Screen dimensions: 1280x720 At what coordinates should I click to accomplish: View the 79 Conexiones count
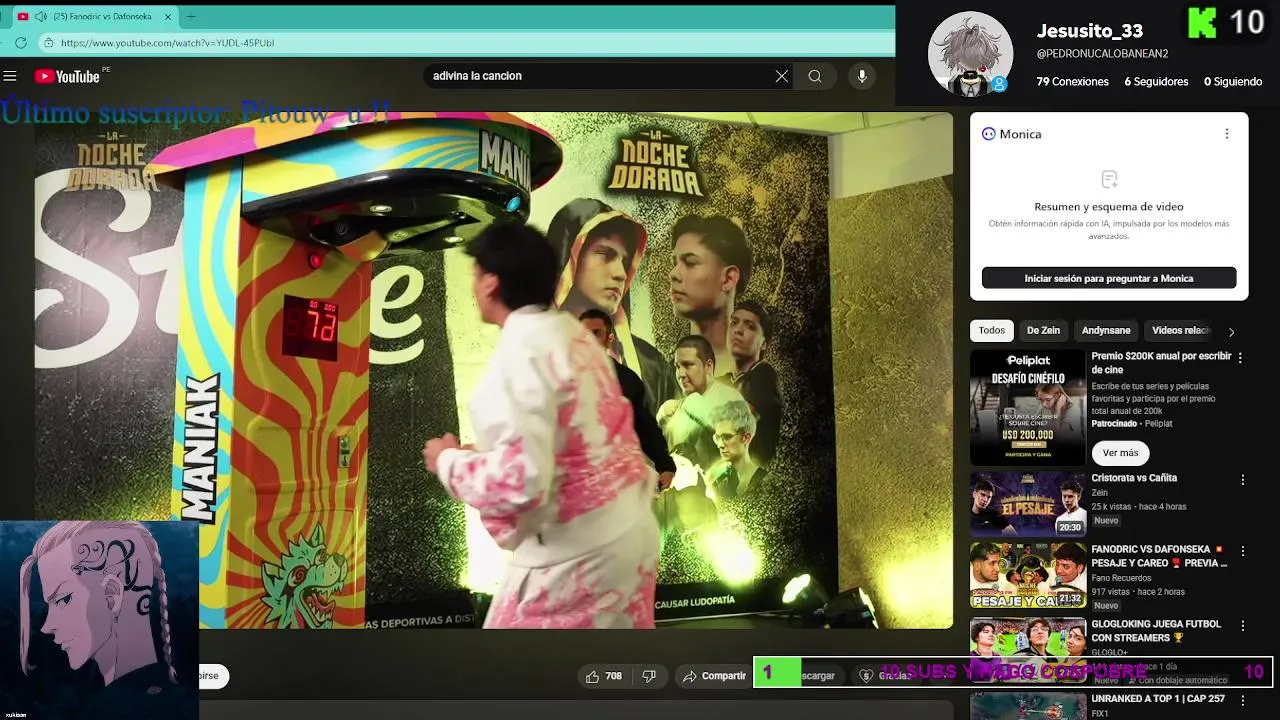tap(1072, 82)
